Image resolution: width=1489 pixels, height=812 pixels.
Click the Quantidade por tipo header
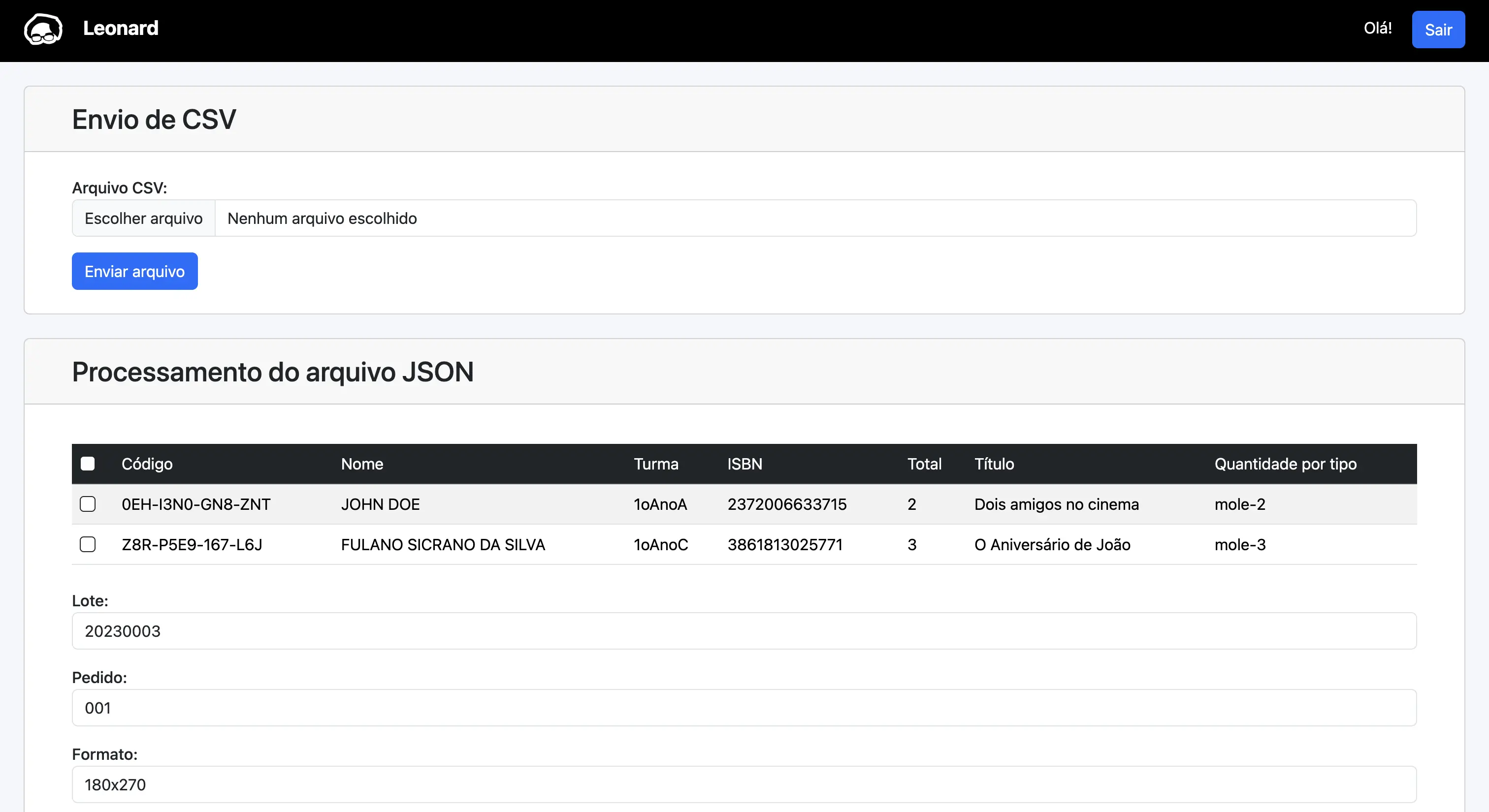coord(1285,463)
